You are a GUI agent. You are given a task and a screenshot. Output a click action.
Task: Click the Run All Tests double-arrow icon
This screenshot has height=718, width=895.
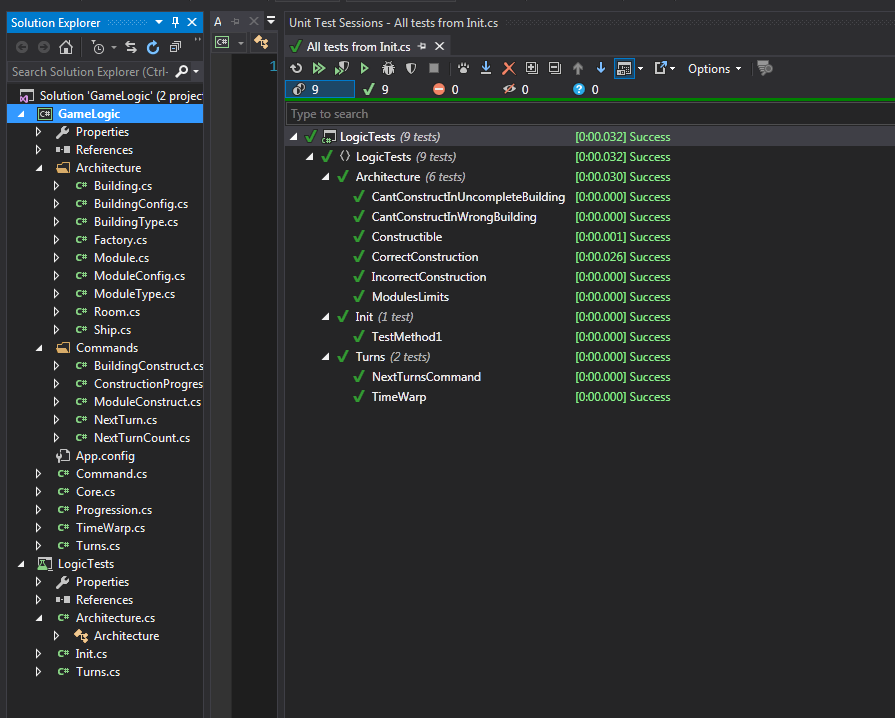point(319,68)
